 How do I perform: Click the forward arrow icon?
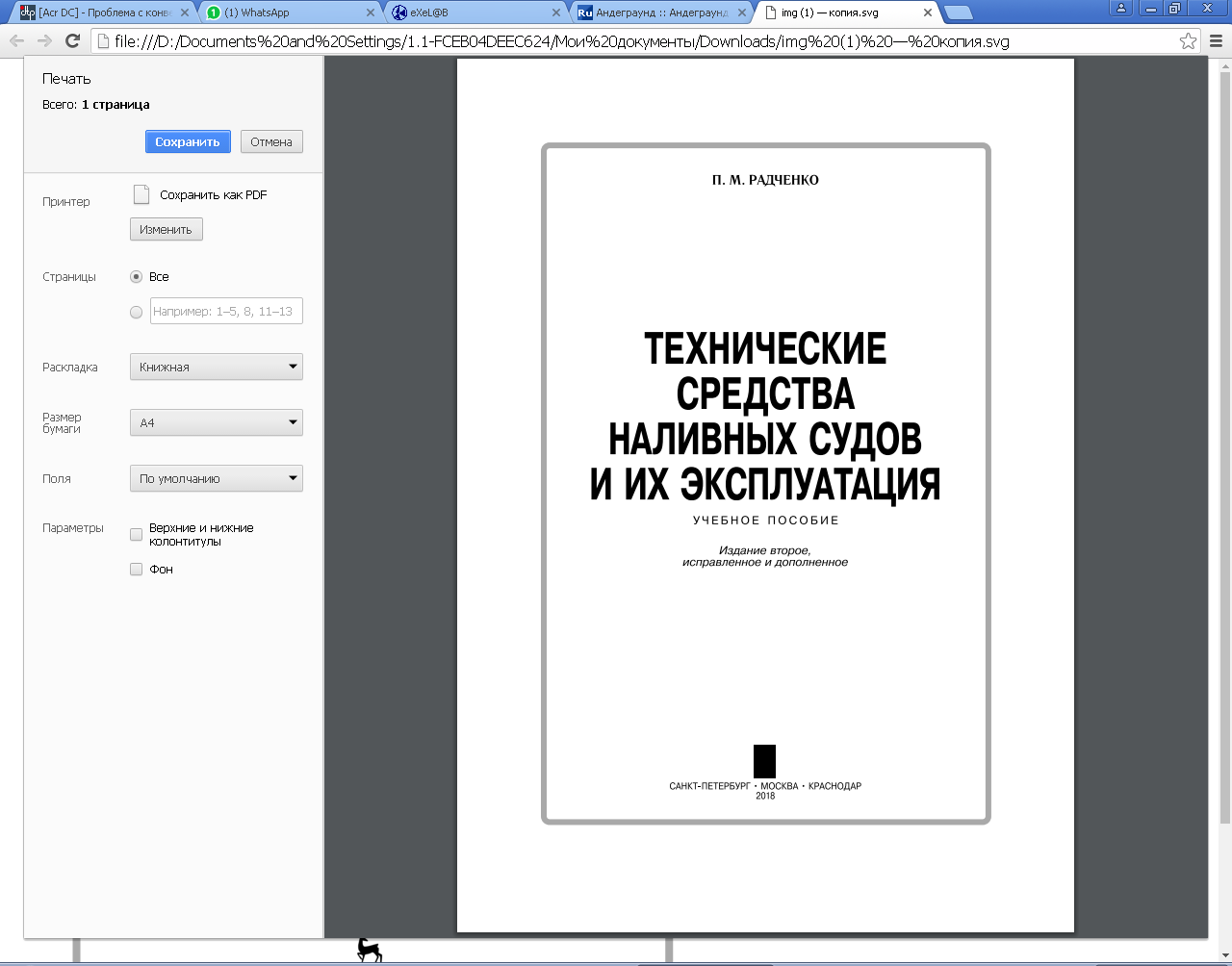44,40
